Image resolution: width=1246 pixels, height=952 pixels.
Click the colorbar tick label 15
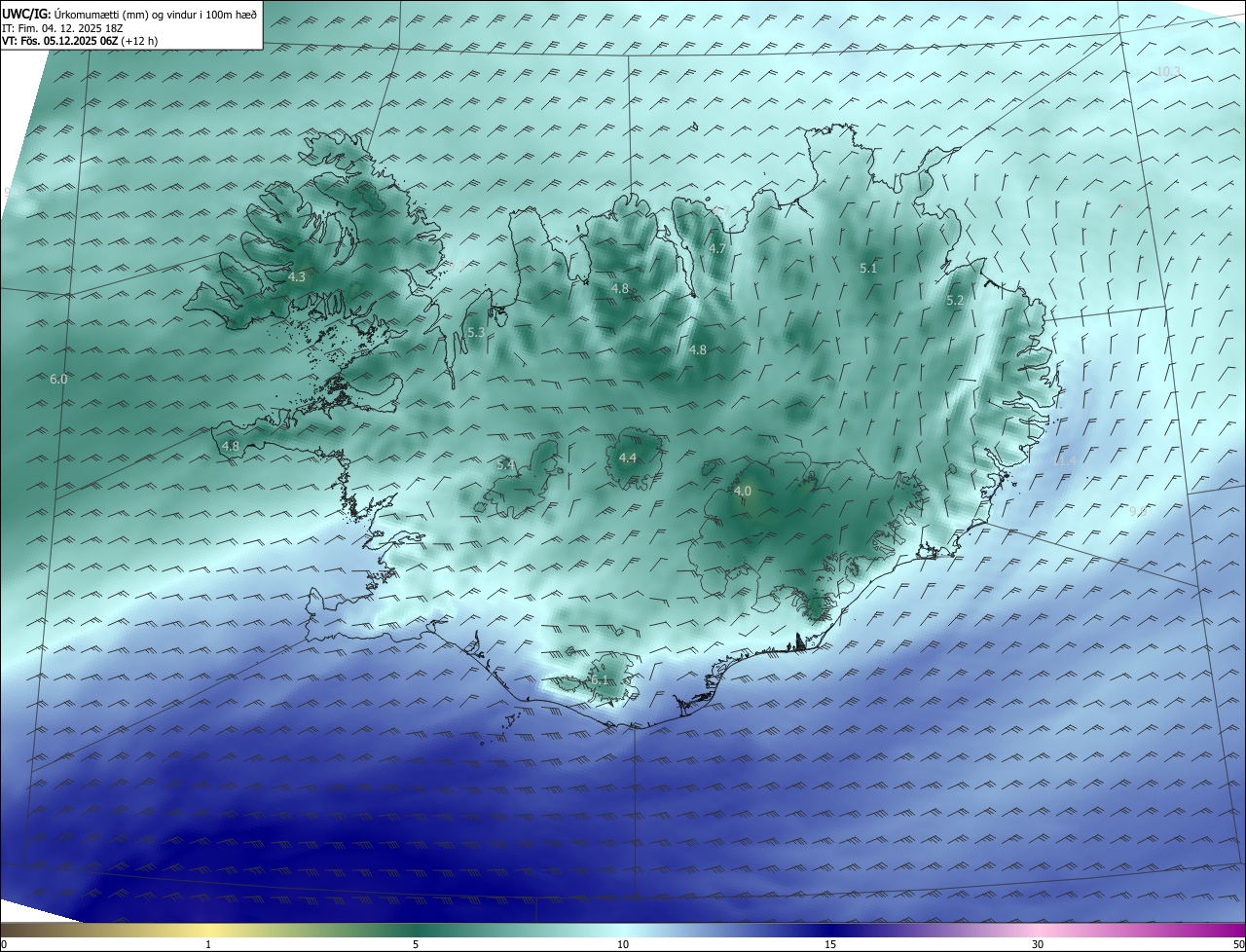point(830,944)
